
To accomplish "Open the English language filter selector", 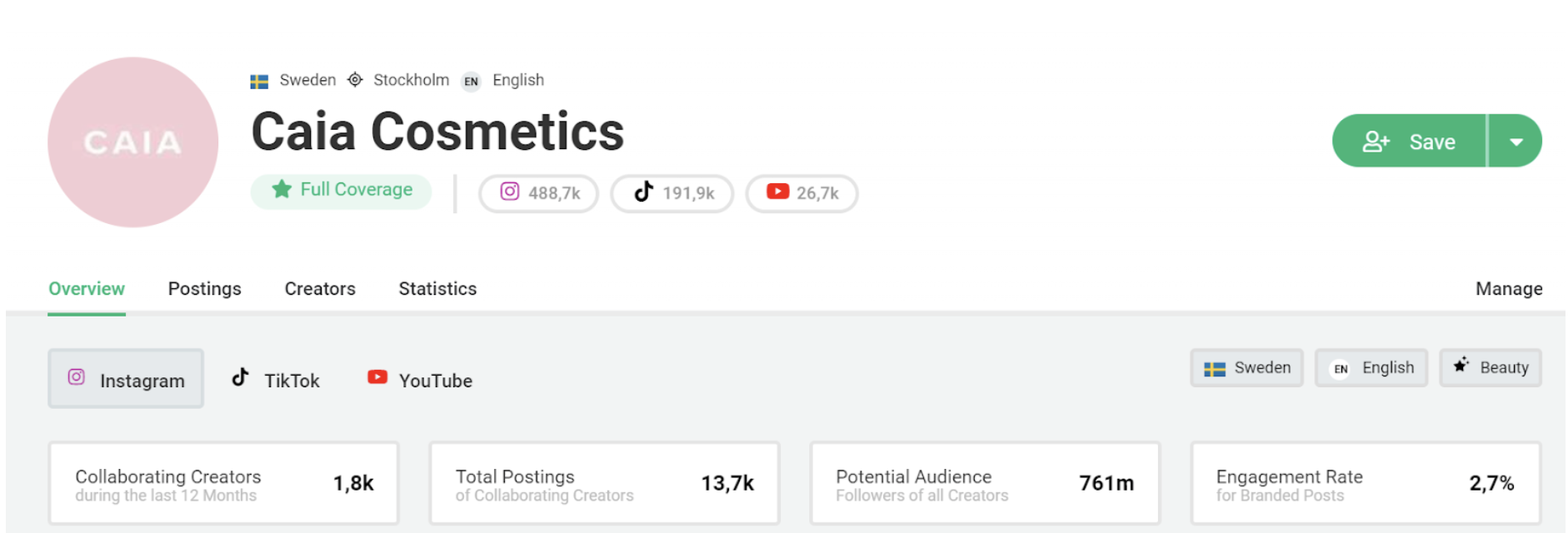I will tap(1371, 367).
